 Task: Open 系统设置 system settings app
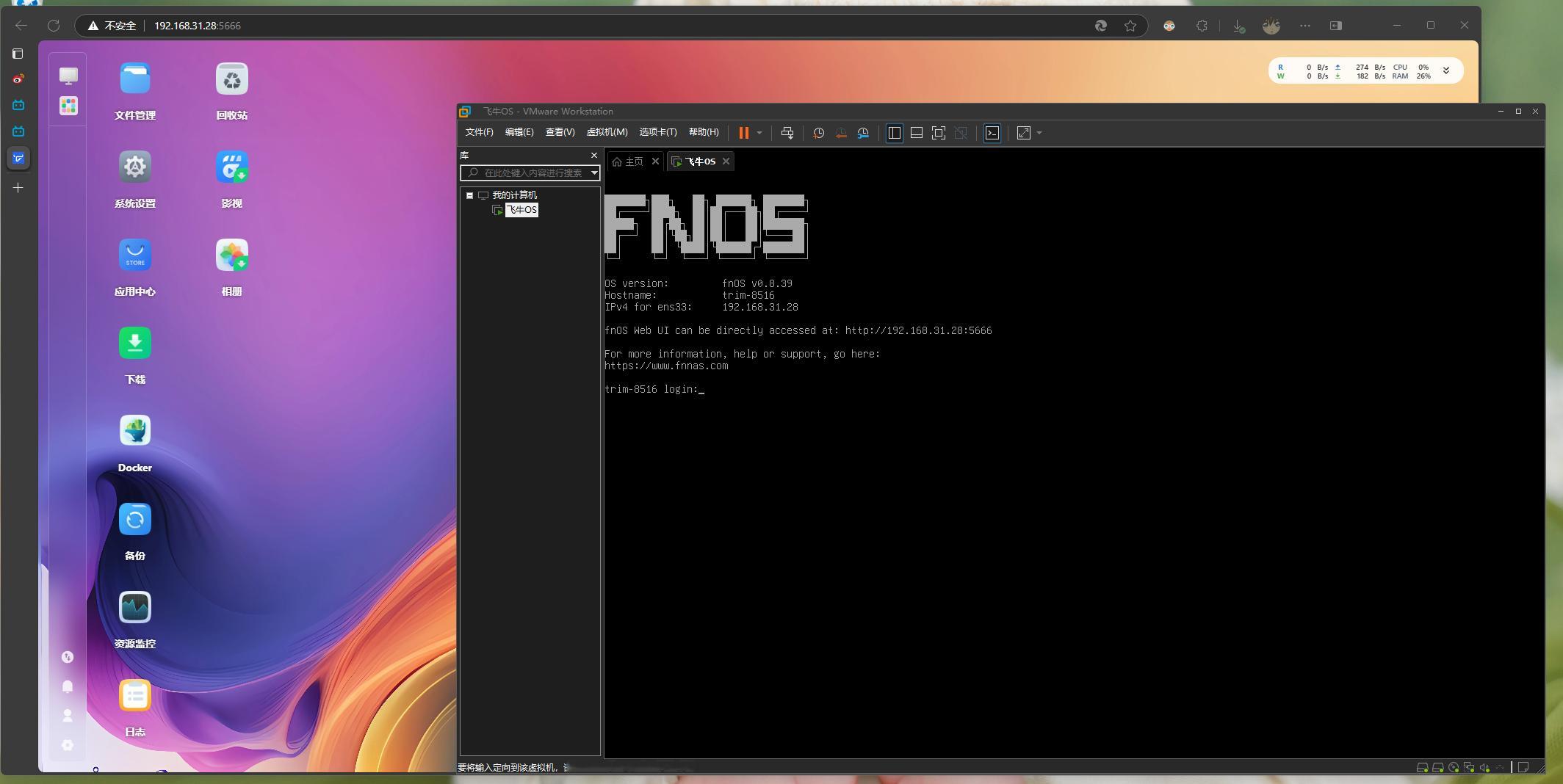click(135, 167)
